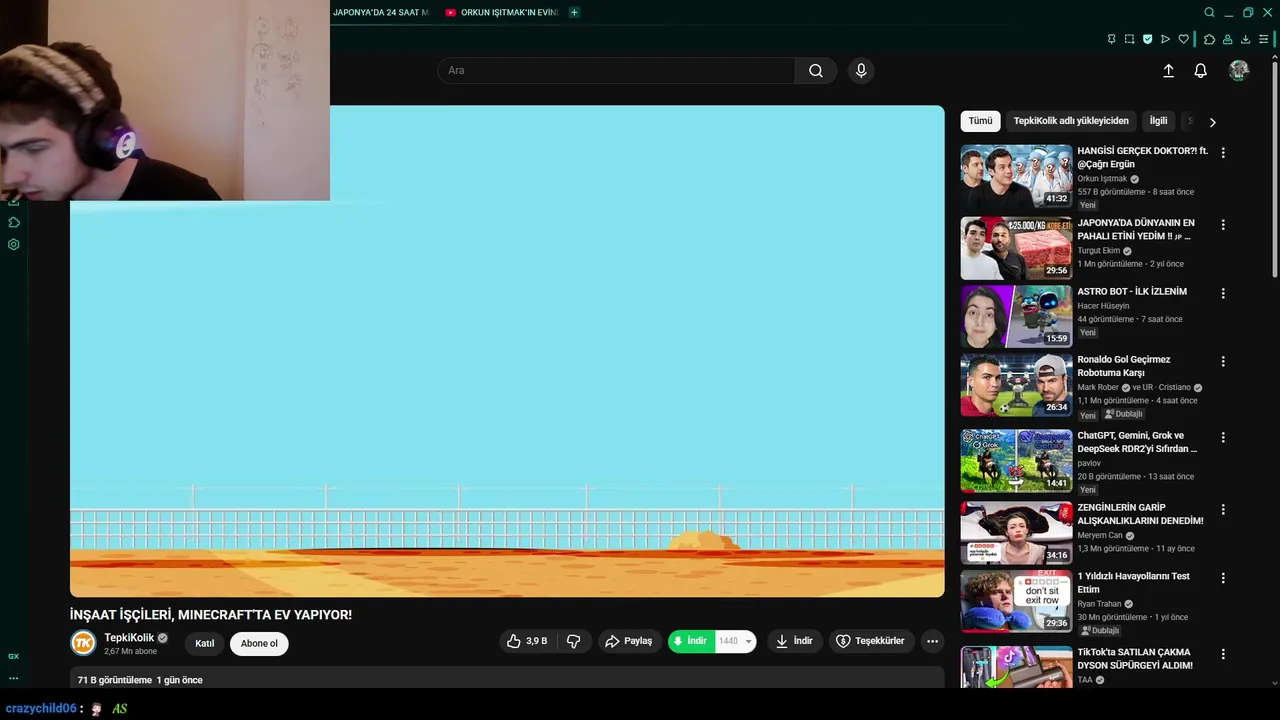Switch to ORKUN IŞITMAK'IN EVİNE tab
The height and width of the screenshot is (720, 1280).
502,12
